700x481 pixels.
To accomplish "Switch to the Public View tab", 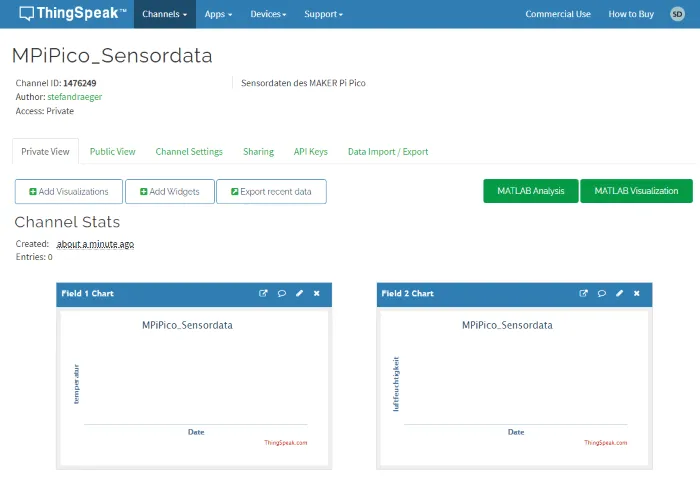I will pyautogui.click(x=112, y=152).
